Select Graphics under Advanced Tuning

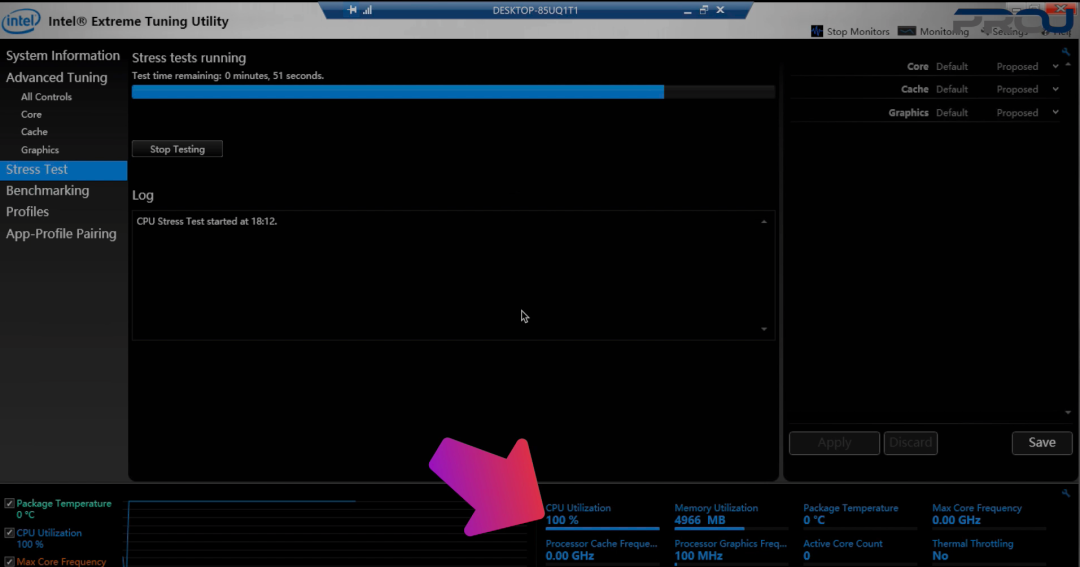coord(40,150)
